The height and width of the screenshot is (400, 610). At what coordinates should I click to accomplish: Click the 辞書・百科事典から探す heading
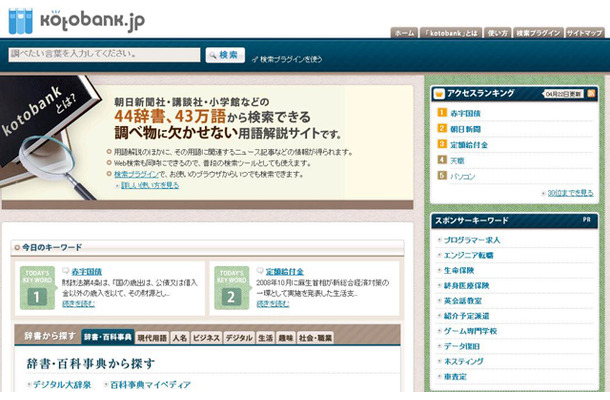coord(91,363)
